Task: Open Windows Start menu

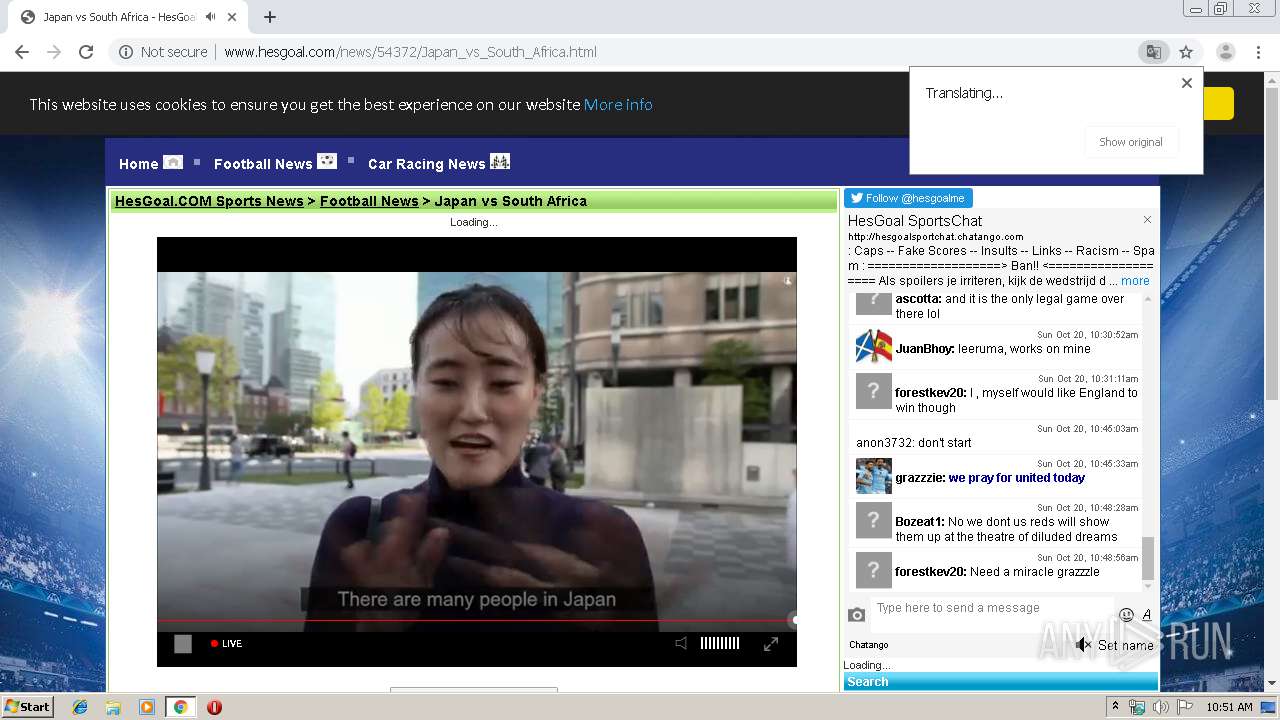Action: point(27,707)
